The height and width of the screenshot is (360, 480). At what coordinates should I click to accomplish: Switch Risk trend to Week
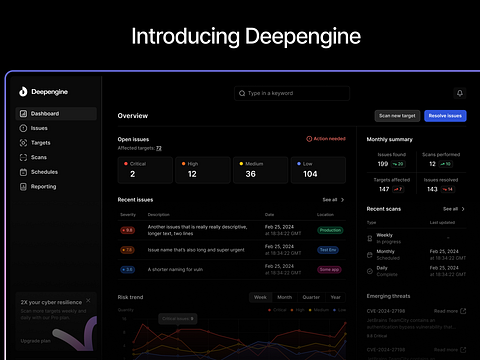260,297
